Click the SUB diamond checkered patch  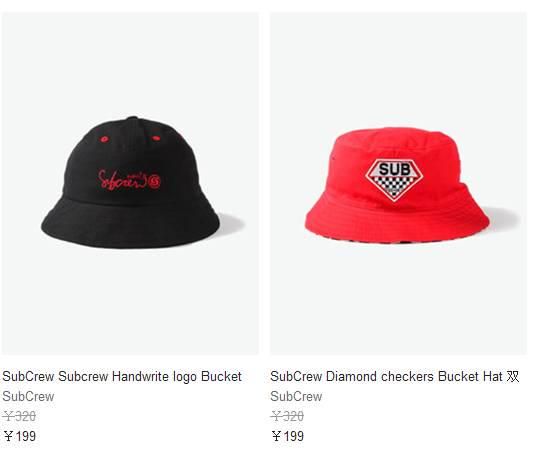tap(394, 179)
